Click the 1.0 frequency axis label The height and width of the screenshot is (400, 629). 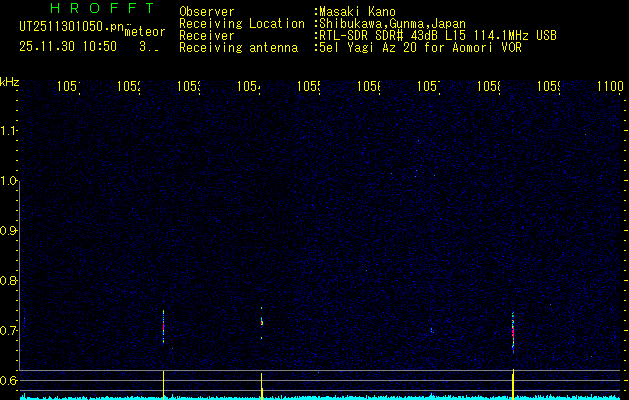(8, 181)
